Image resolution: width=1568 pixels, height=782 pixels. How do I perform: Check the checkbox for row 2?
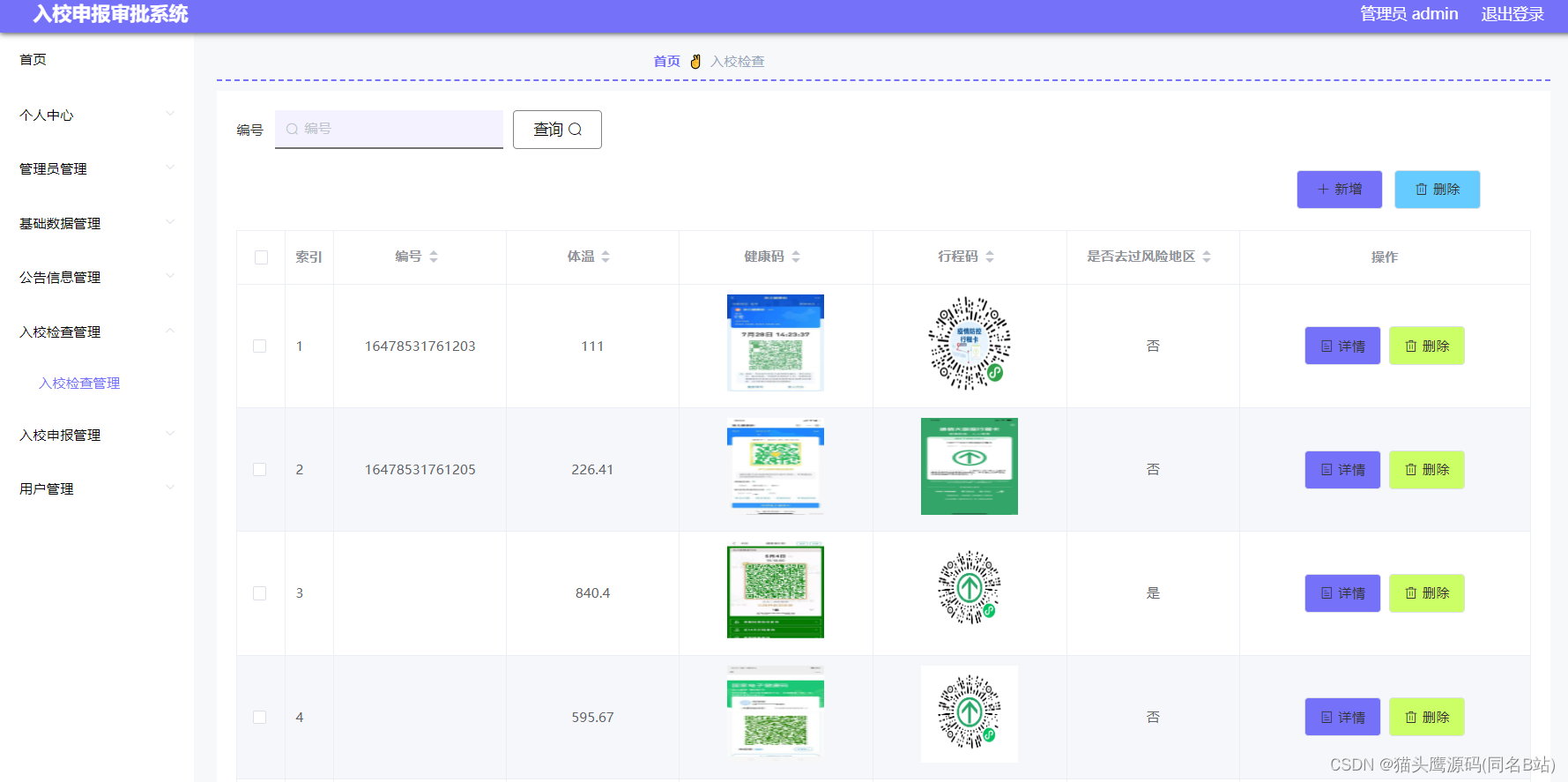(x=259, y=469)
